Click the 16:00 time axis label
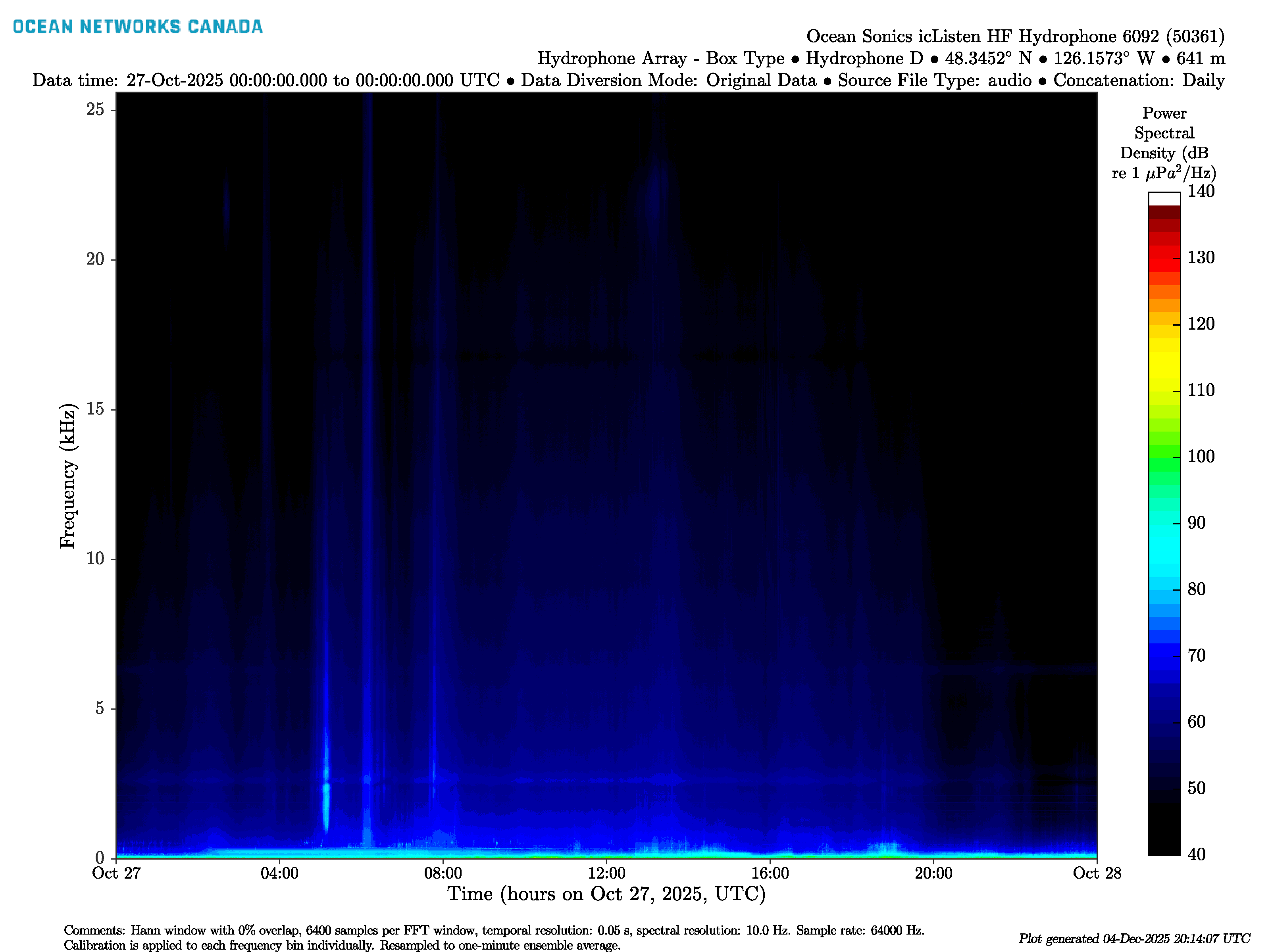This screenshot has height=952, width=1270. click(770, 873)
